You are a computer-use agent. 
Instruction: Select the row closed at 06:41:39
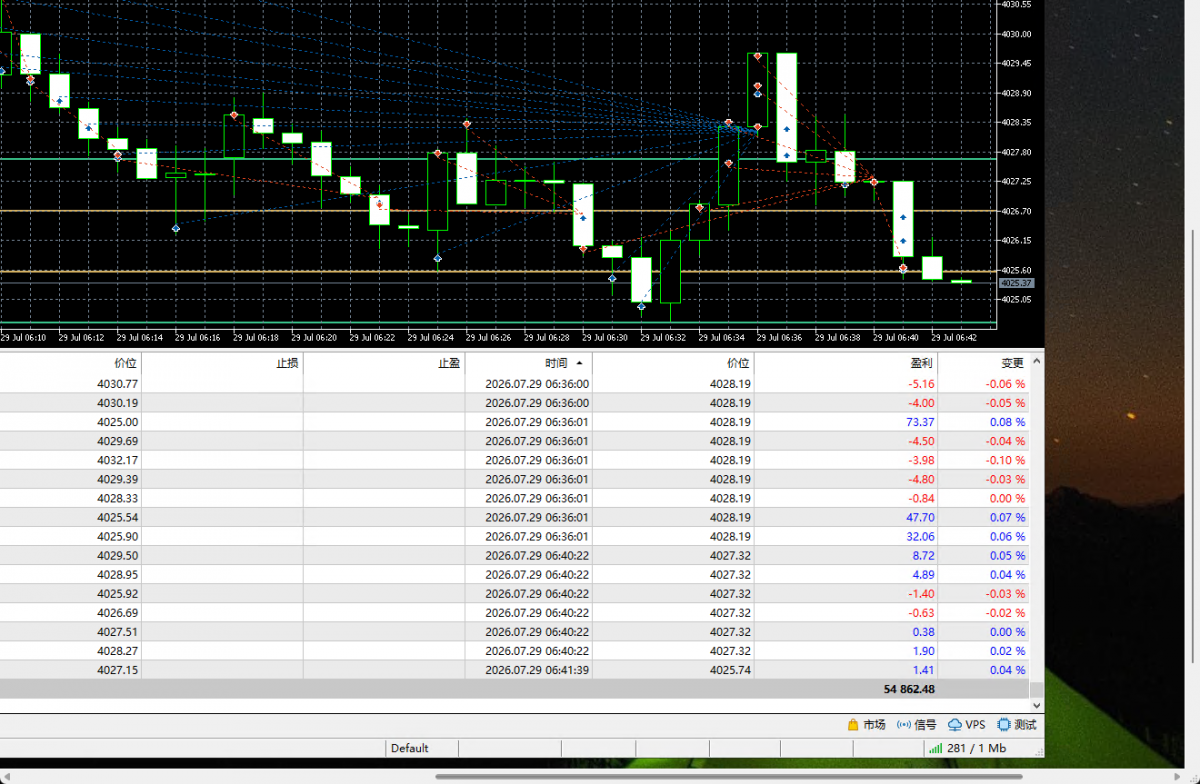point(514,670)
